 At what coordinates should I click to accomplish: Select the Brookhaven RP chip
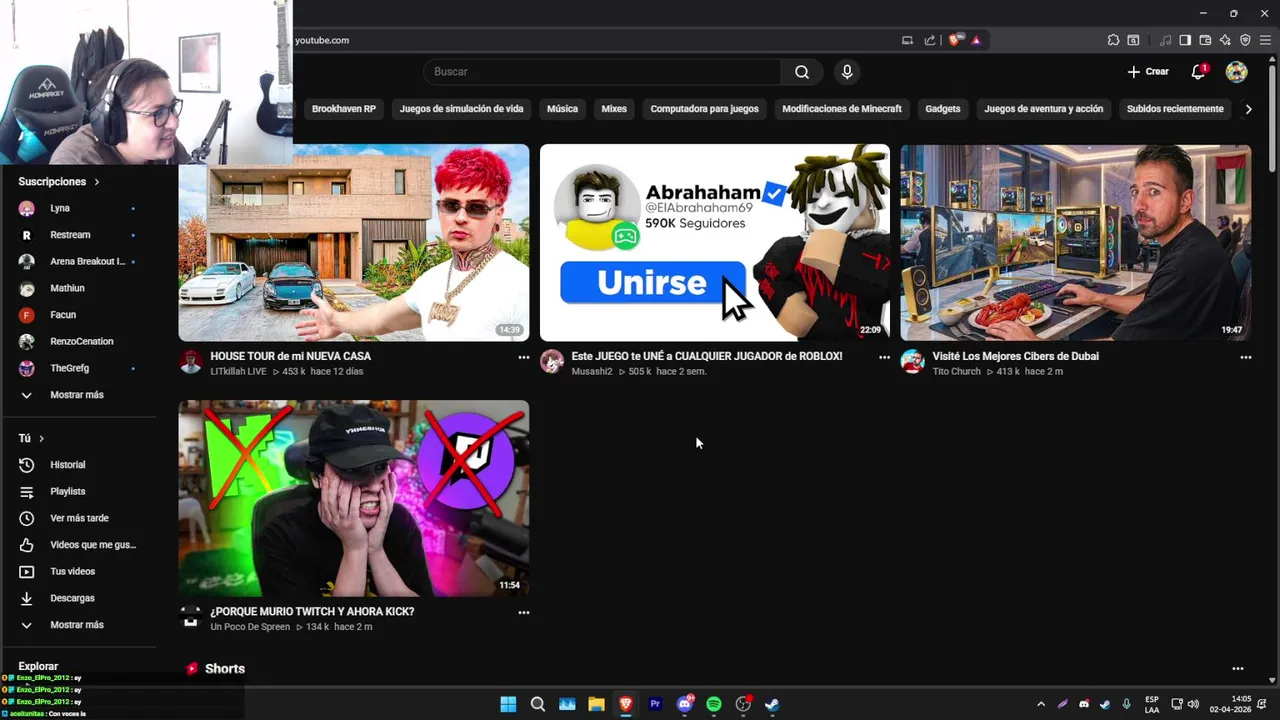[x=344, y=109]
